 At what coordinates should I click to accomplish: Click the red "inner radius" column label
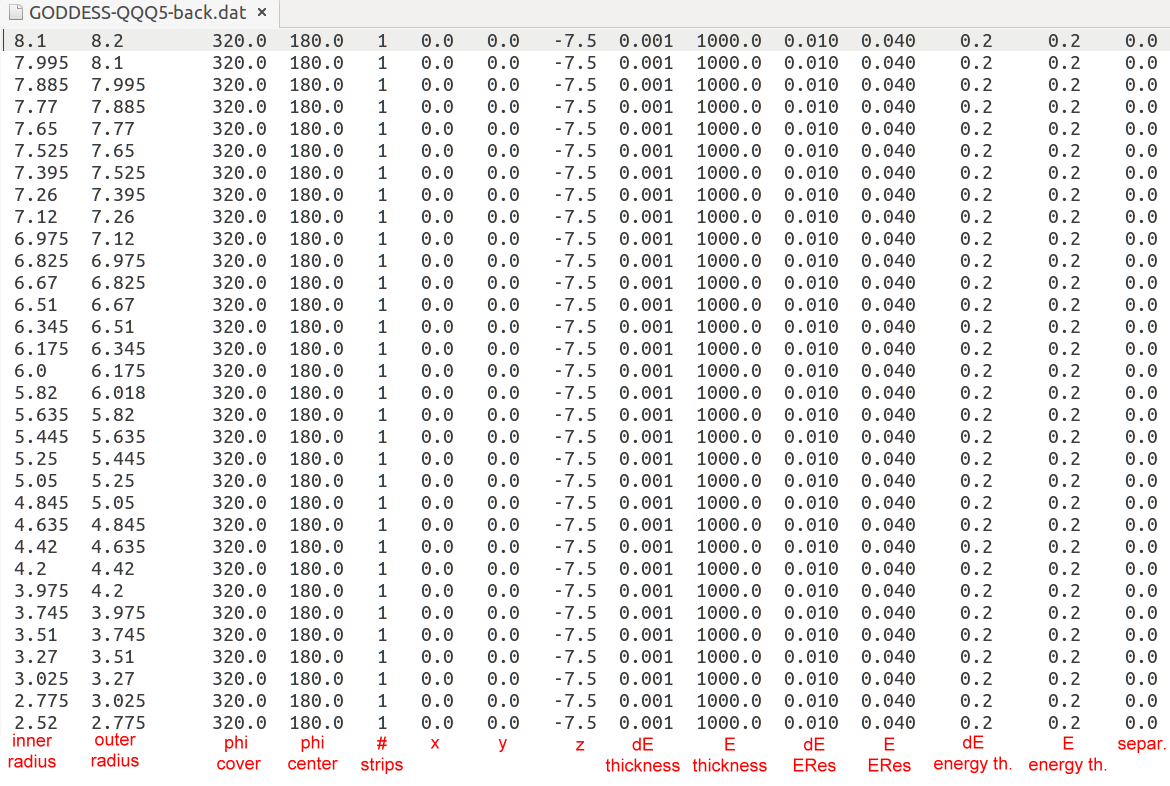click(x=32, y=751)
